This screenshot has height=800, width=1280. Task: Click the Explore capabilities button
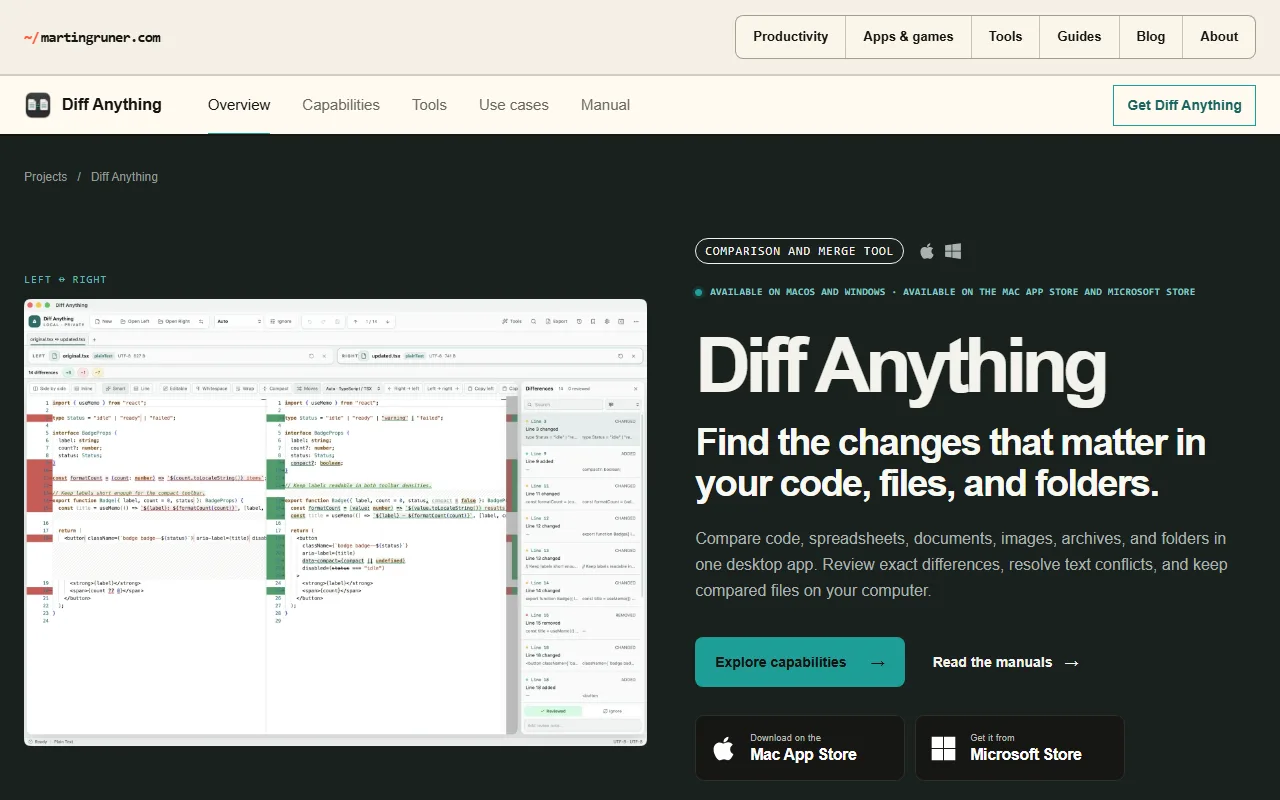(800, 662)
